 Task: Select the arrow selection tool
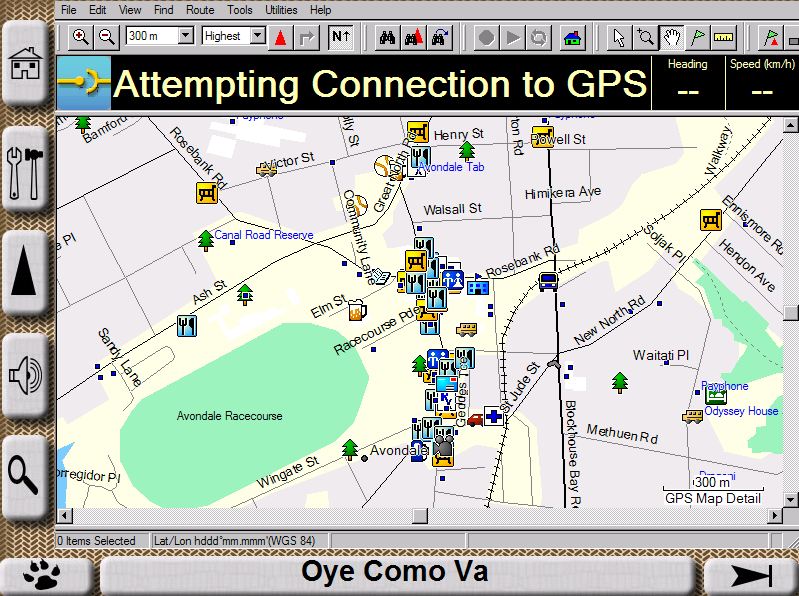point(619,37)
